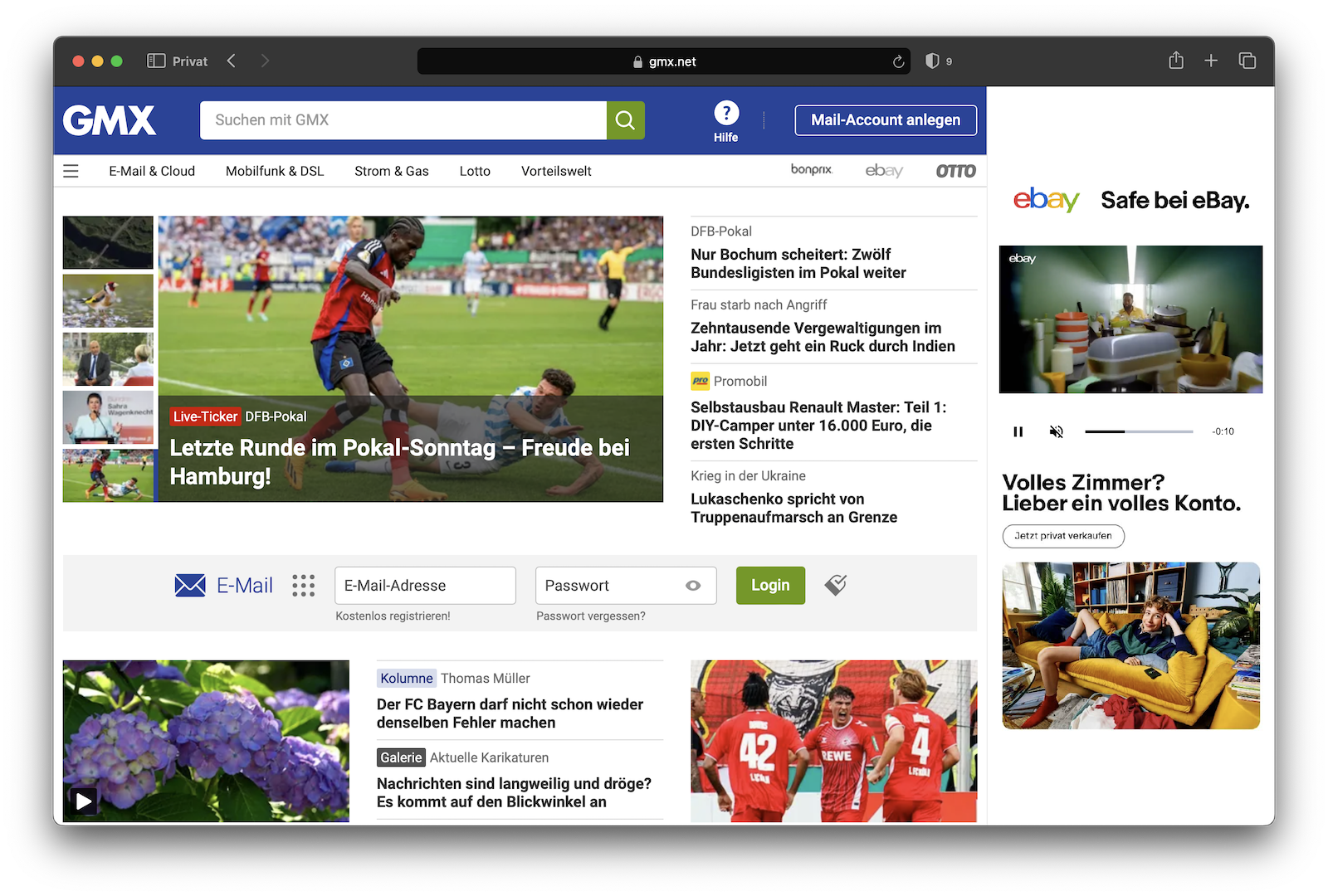Click the checkmark tag icon next to Login
Viewport: 1328px width, 896px height.
[836, 585]
